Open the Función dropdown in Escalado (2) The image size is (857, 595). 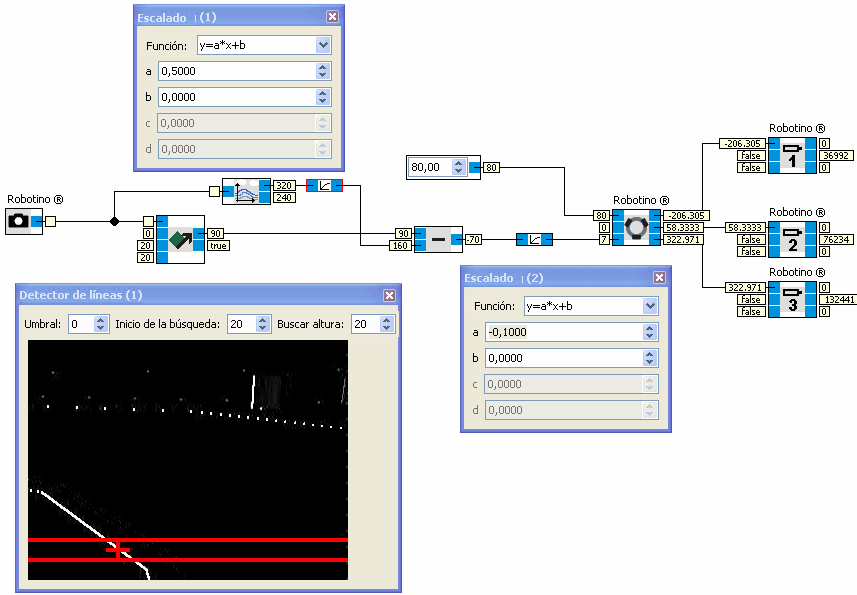(650, 305)
